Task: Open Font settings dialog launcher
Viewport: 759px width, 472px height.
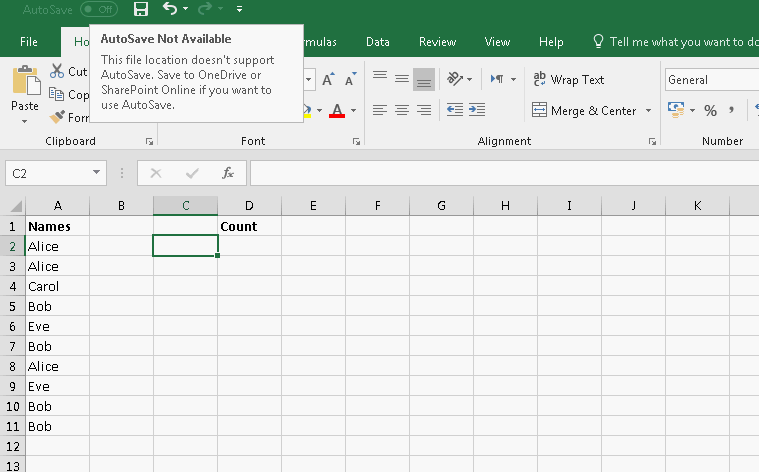Action: [356, 141]
